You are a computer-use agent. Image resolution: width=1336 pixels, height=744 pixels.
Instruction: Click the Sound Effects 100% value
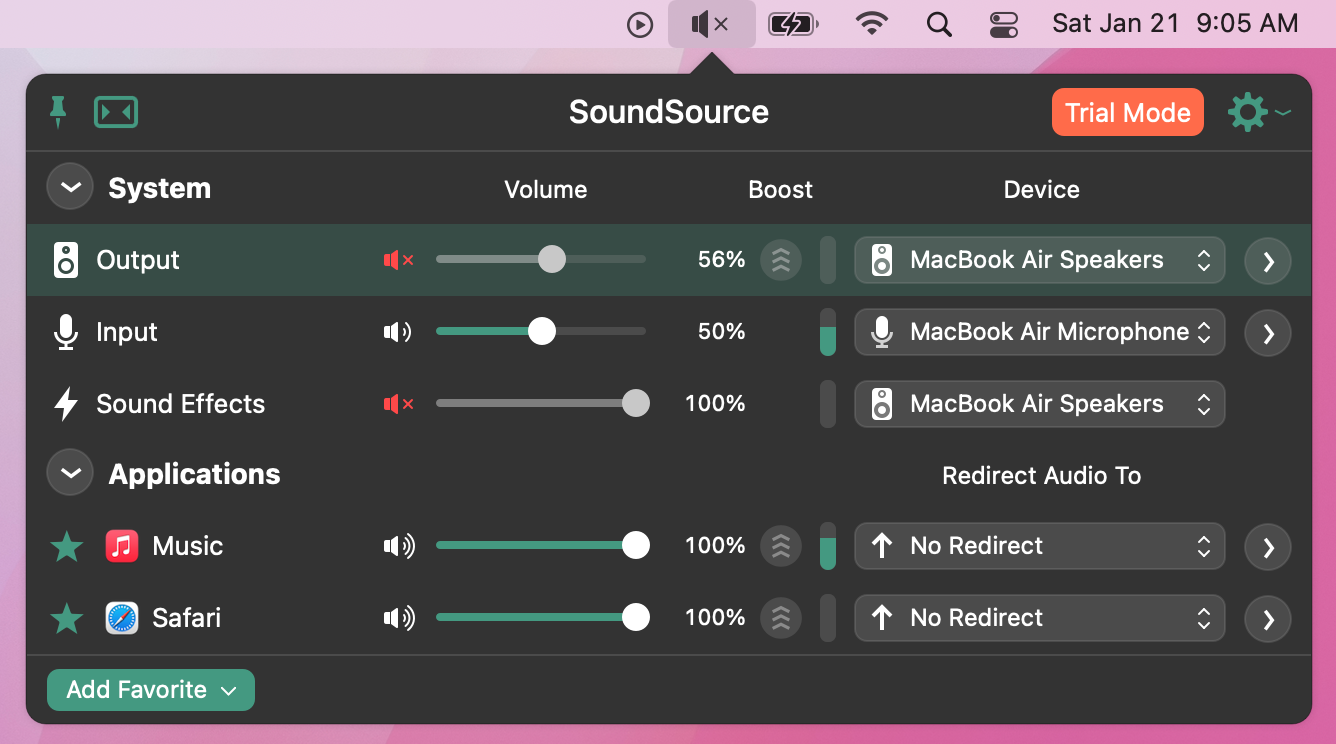(715, 404)
